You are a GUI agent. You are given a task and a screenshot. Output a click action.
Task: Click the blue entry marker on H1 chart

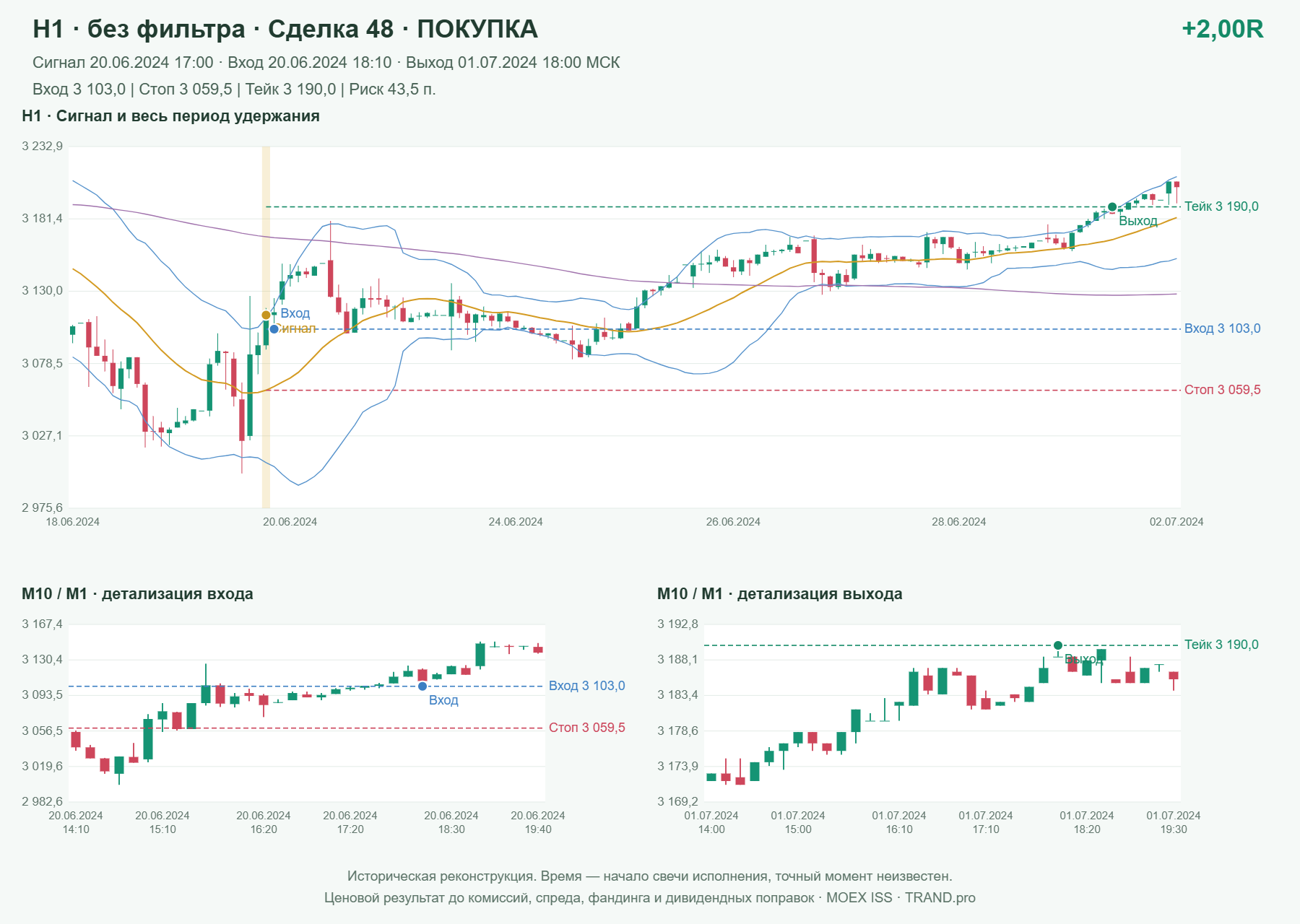pyautogui.click(x=274, y=329)
